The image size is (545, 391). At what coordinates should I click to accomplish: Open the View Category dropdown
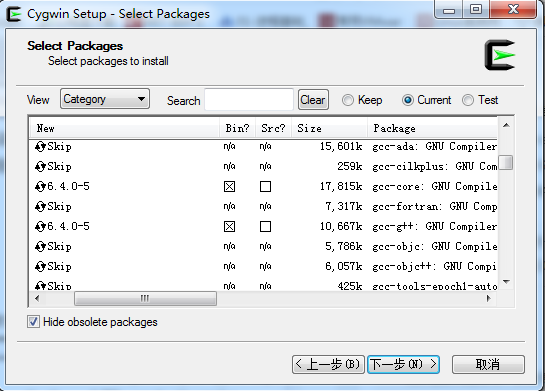105,99
